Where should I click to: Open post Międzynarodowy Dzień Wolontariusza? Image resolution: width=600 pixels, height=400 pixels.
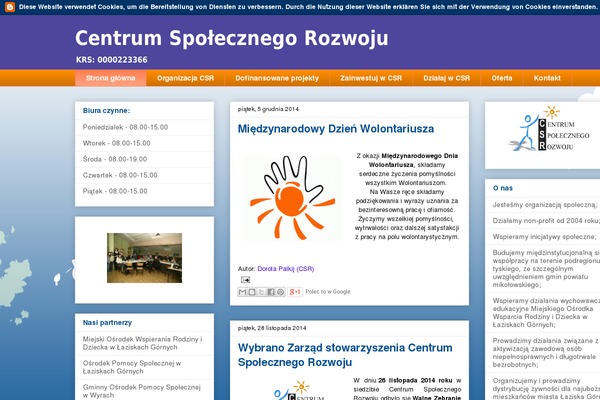336,129
